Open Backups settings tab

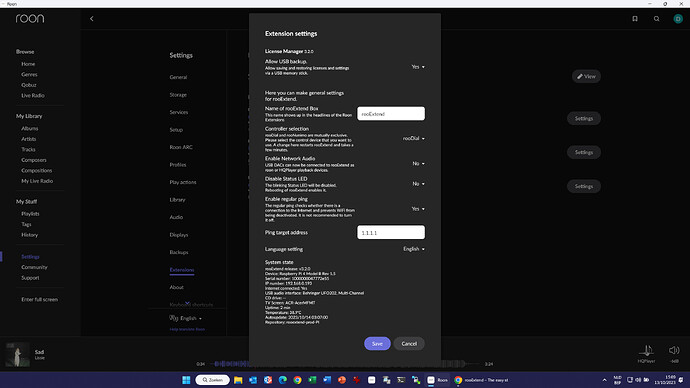179,252
